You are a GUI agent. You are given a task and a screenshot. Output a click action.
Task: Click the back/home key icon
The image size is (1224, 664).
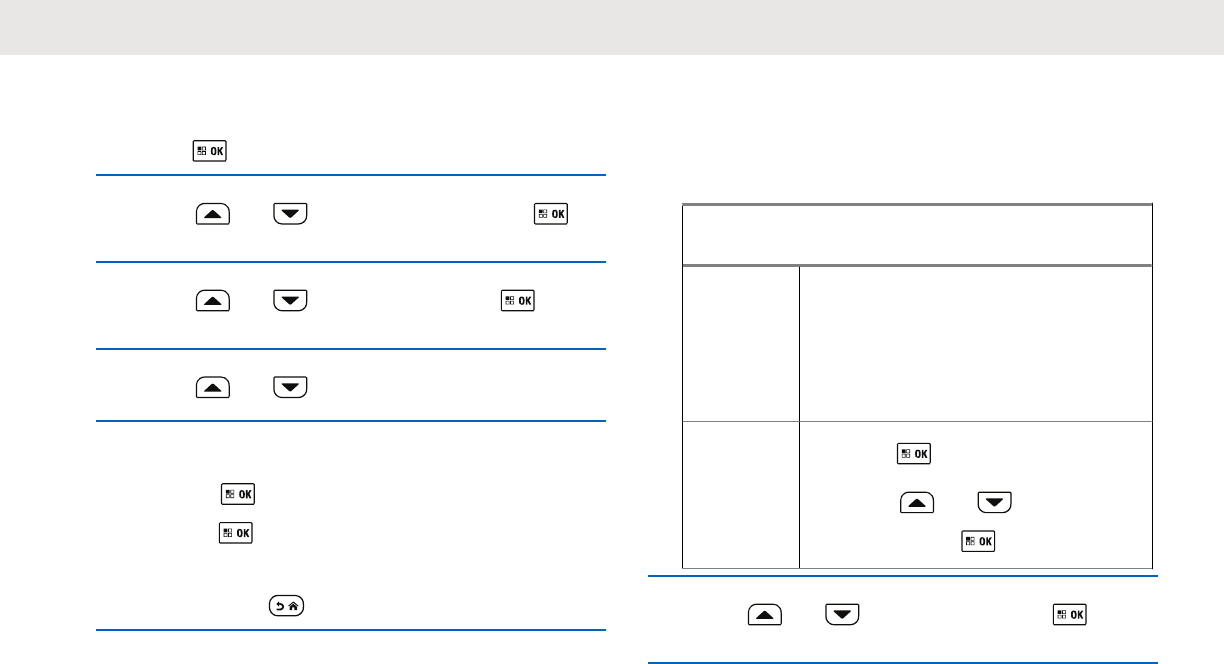pyautogui.click(x=288, y=604)
